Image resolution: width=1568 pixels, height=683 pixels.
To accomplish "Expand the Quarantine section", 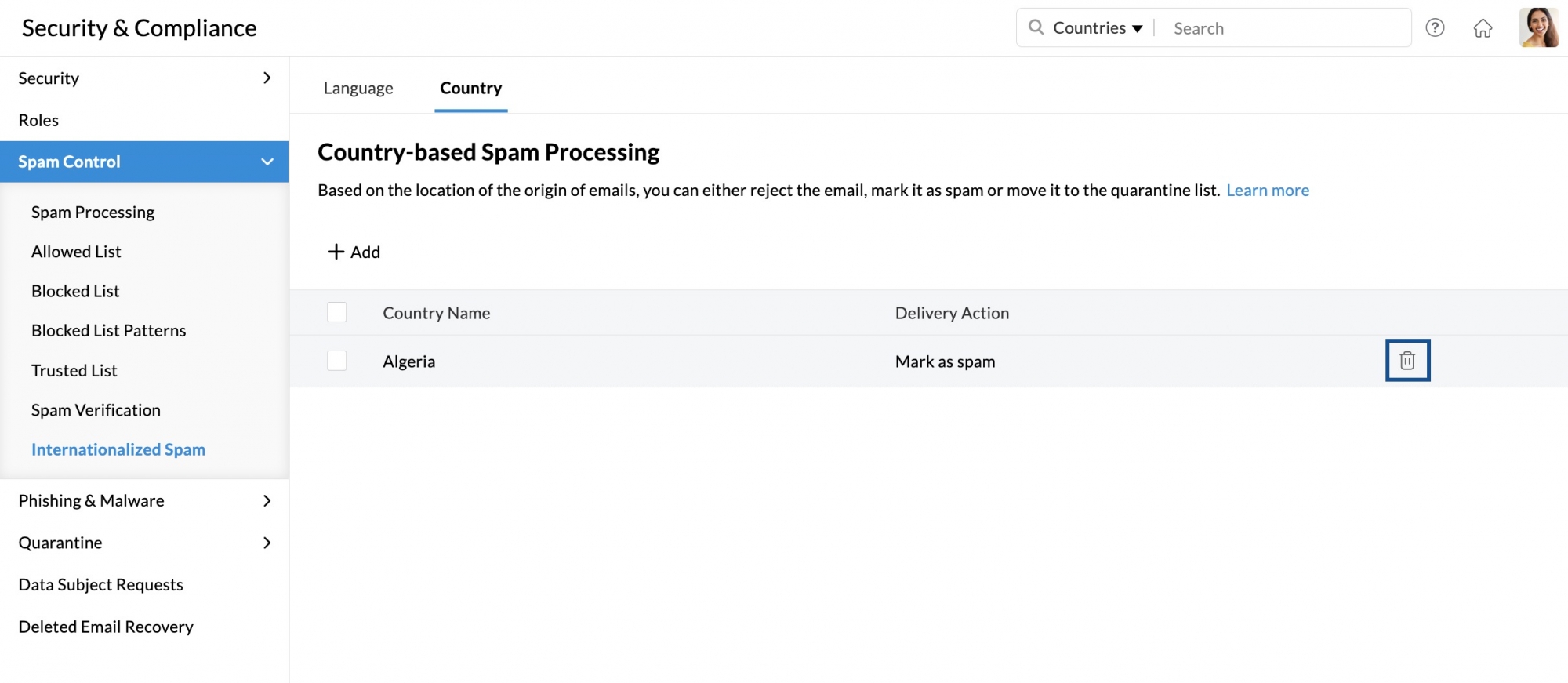I will pyautogui.click(x=144, y=543).
